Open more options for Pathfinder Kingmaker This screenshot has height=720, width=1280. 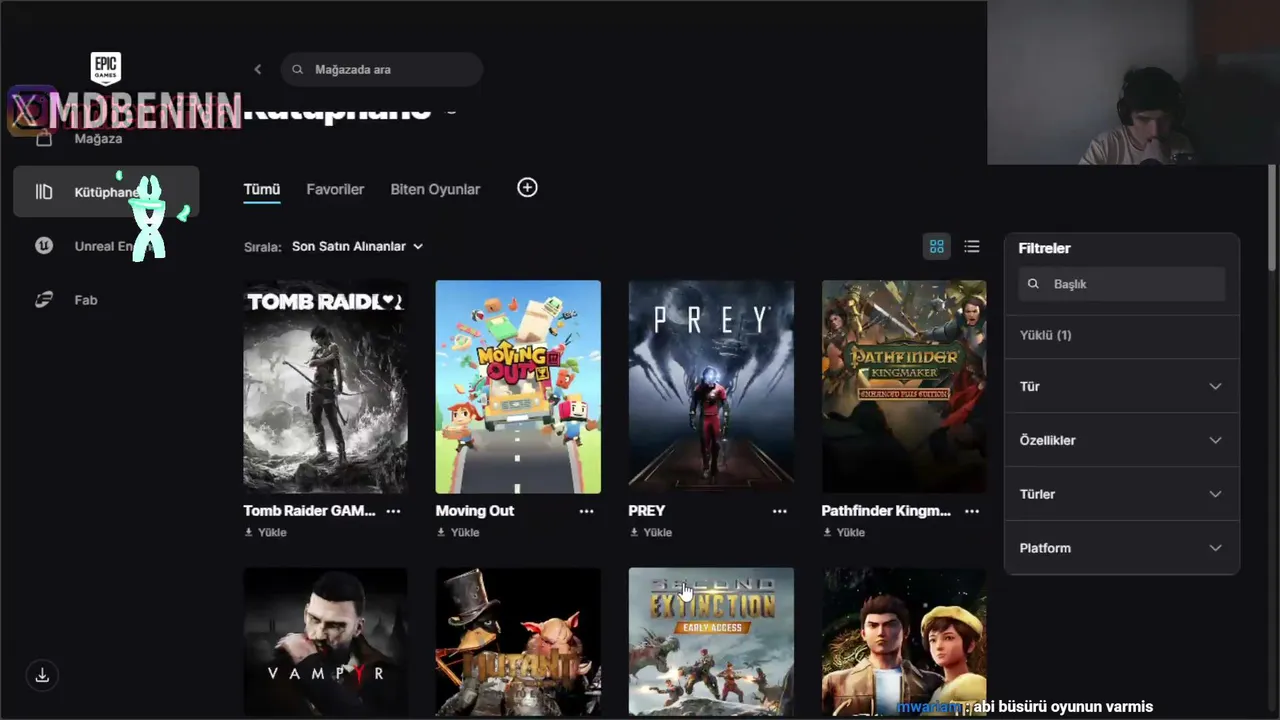click(x=972, y=511)
